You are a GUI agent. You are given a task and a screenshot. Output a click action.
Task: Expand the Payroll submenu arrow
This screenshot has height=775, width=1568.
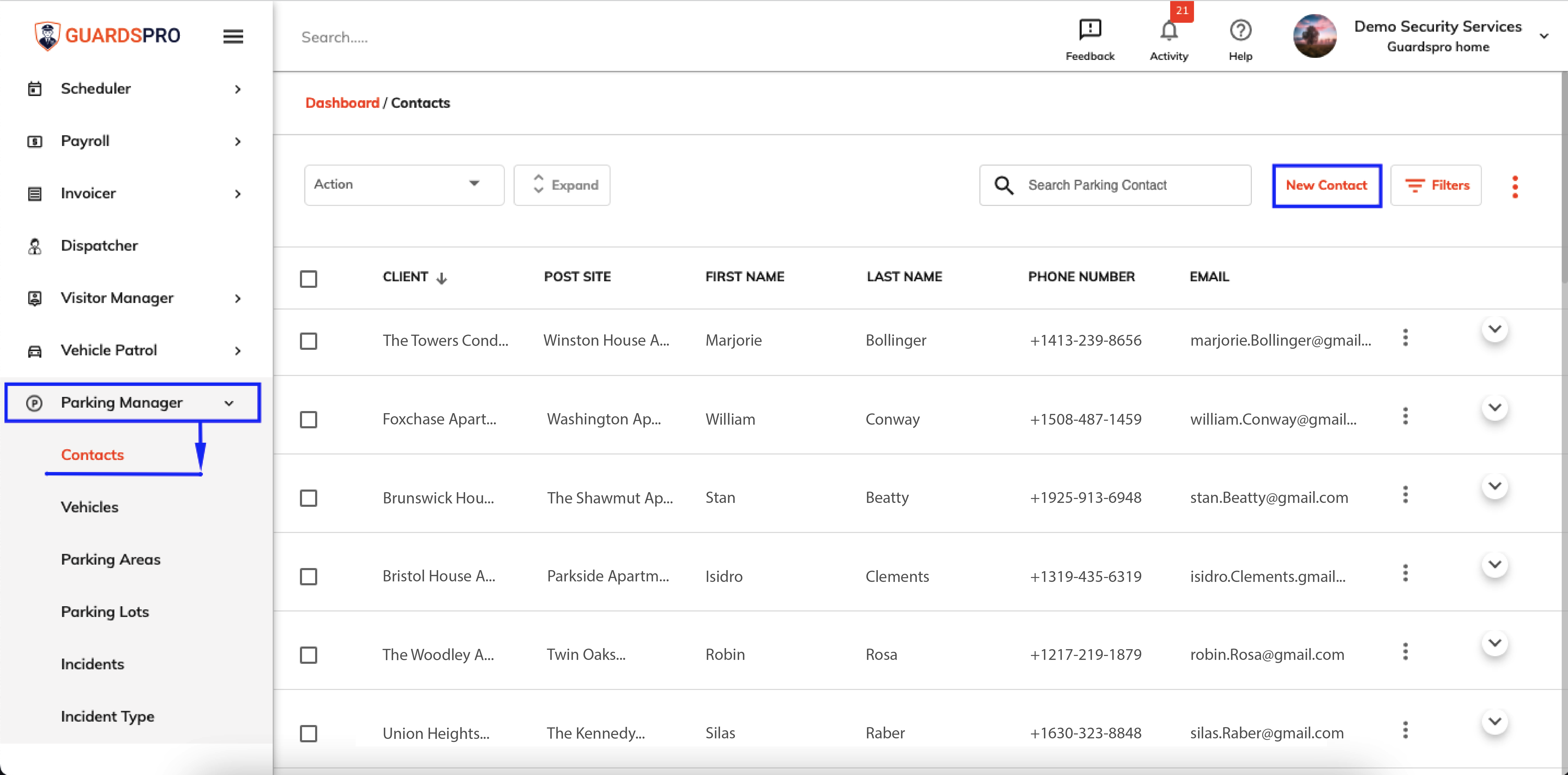click(x=238, y=142)
